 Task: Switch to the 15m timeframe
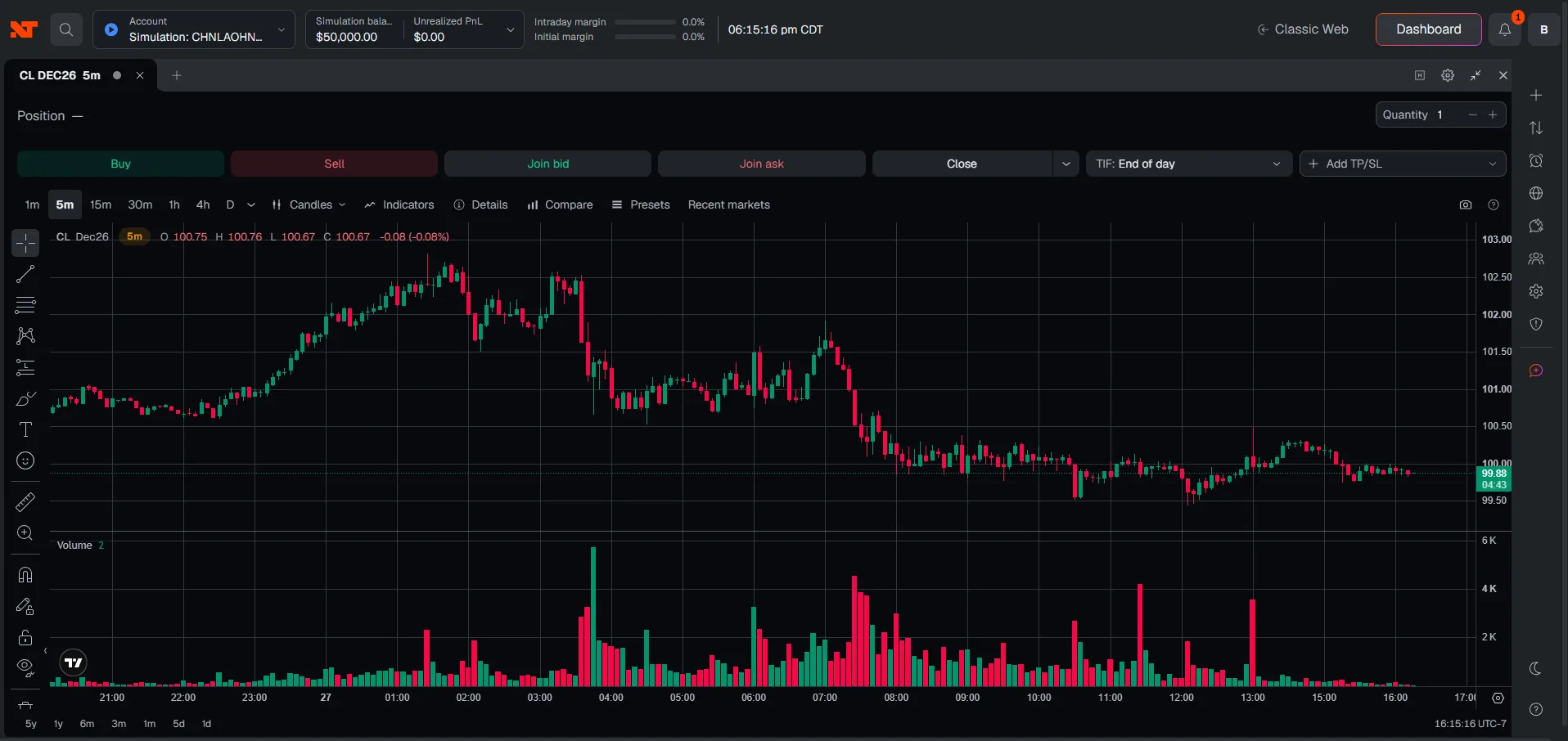101,204
